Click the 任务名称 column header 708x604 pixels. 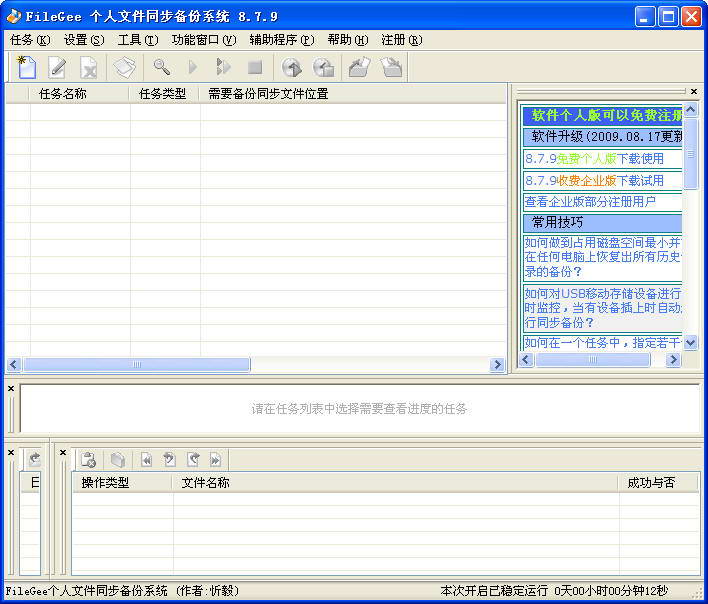(x=62, y=94)
